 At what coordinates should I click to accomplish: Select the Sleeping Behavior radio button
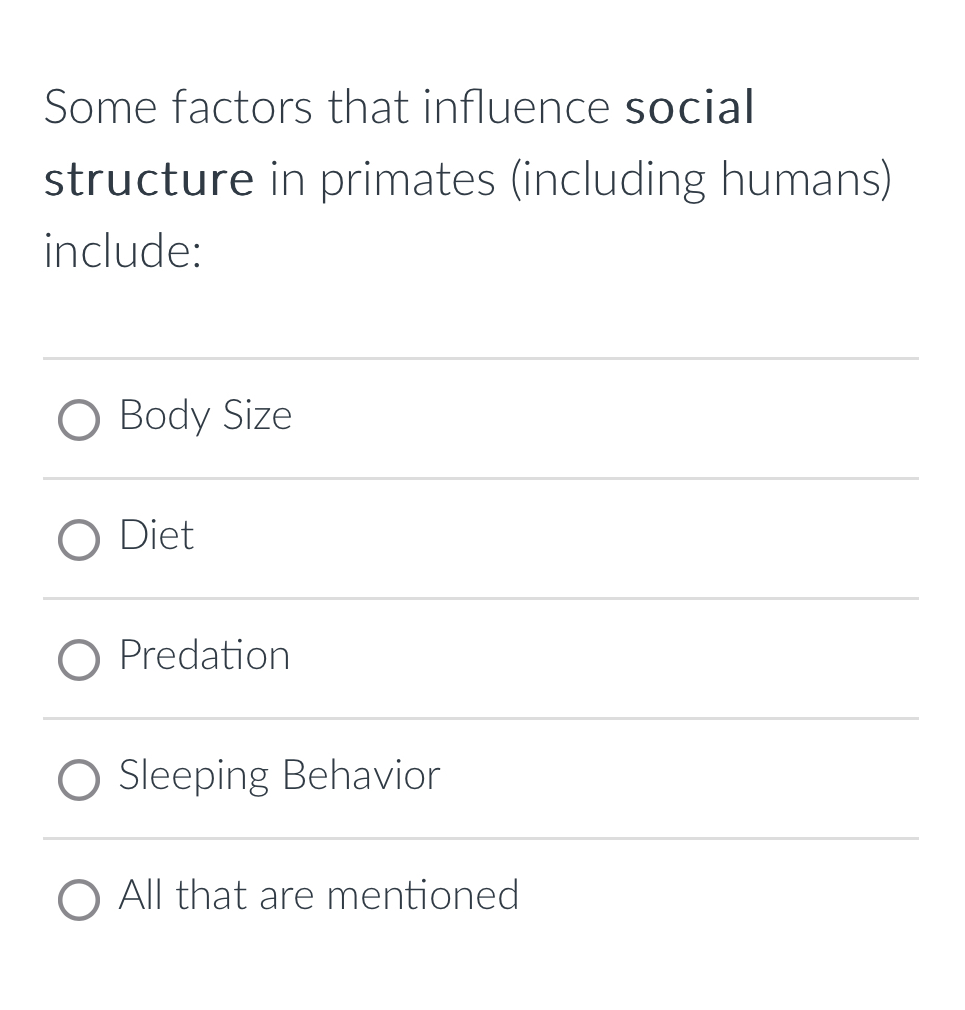(x=79, y=780)
